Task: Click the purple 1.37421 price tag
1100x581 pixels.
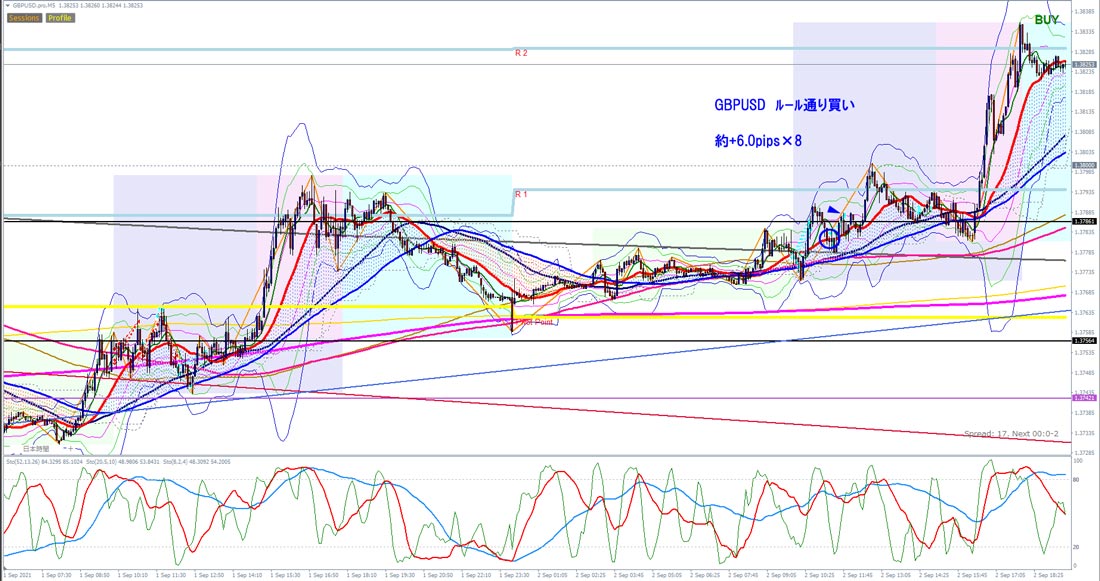Action: click(1085, 398)
